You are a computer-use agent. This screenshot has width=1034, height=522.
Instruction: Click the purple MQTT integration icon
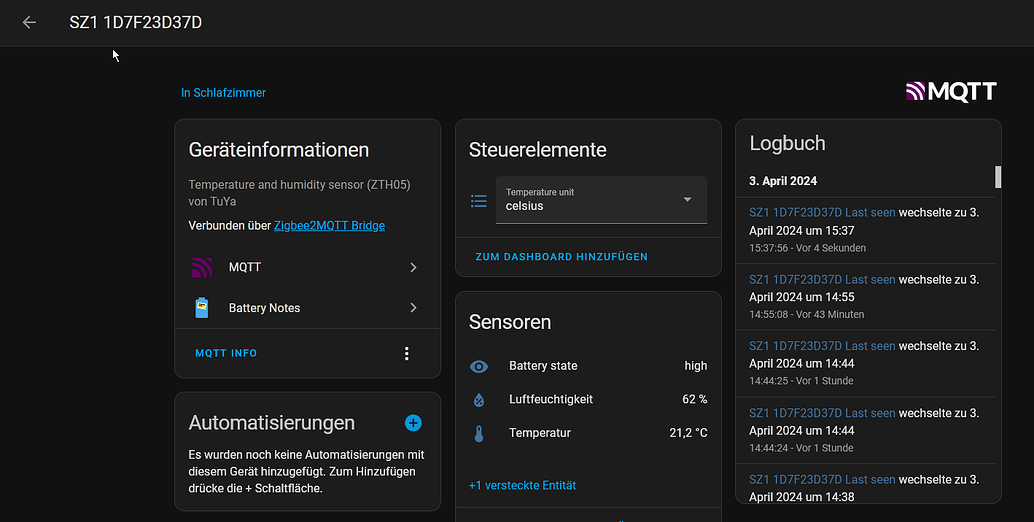pos(202,268)
